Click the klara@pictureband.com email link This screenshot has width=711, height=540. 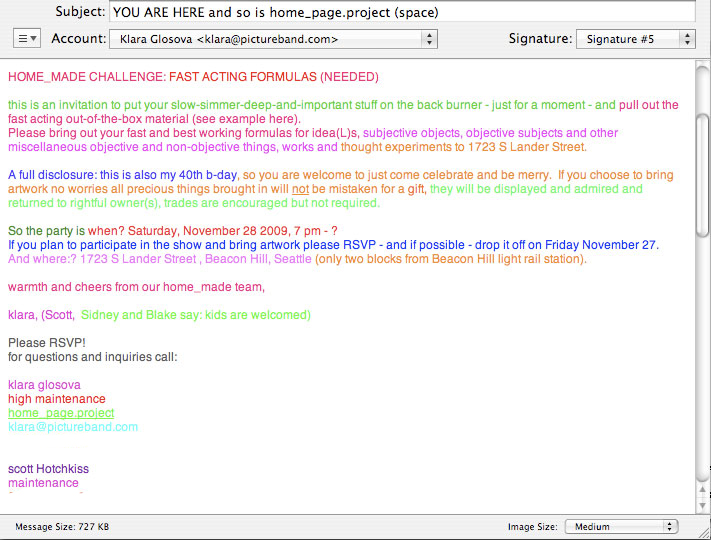73,427
